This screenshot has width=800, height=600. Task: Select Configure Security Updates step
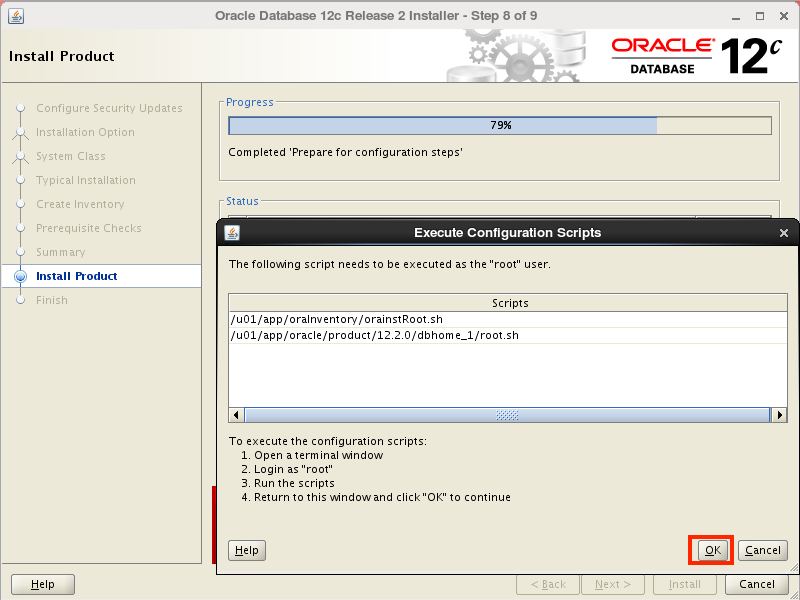(109, 108)
